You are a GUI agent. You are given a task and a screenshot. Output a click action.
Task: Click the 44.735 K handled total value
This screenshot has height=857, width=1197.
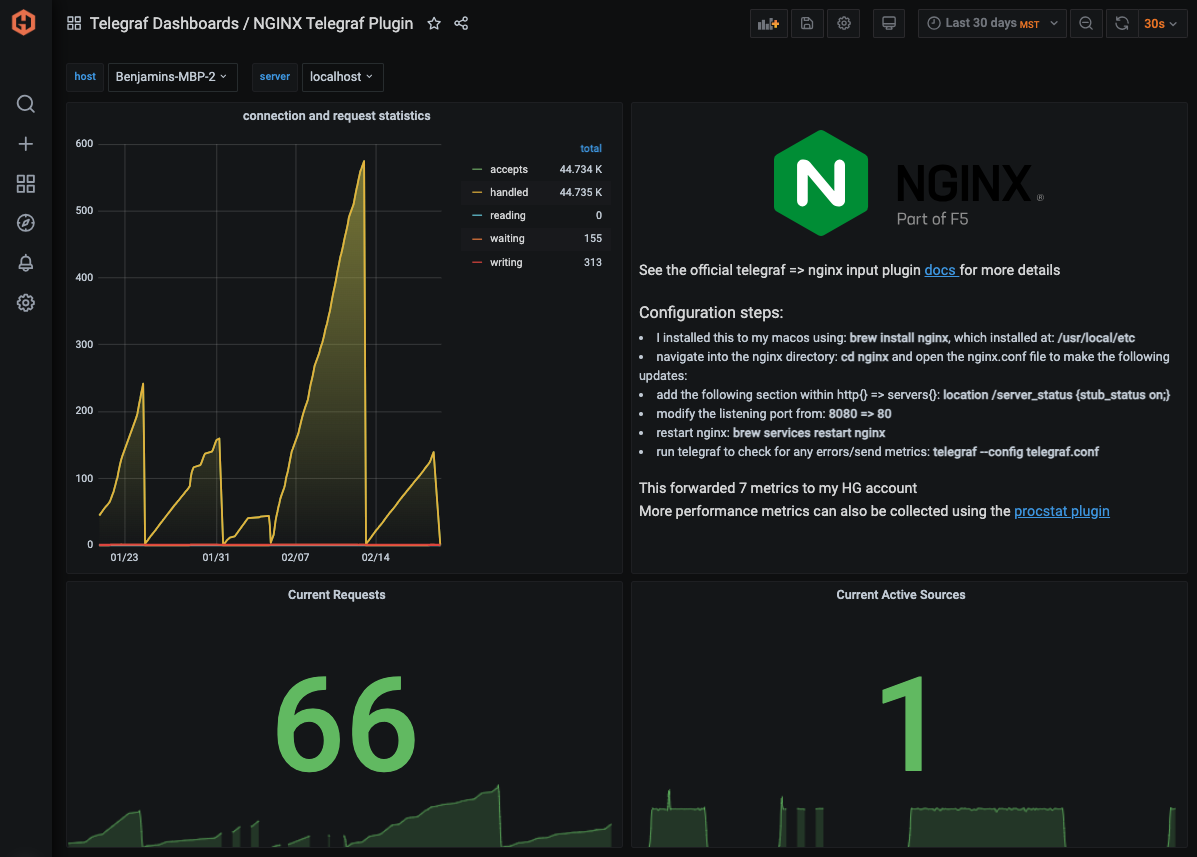click(x=580, y=192)
